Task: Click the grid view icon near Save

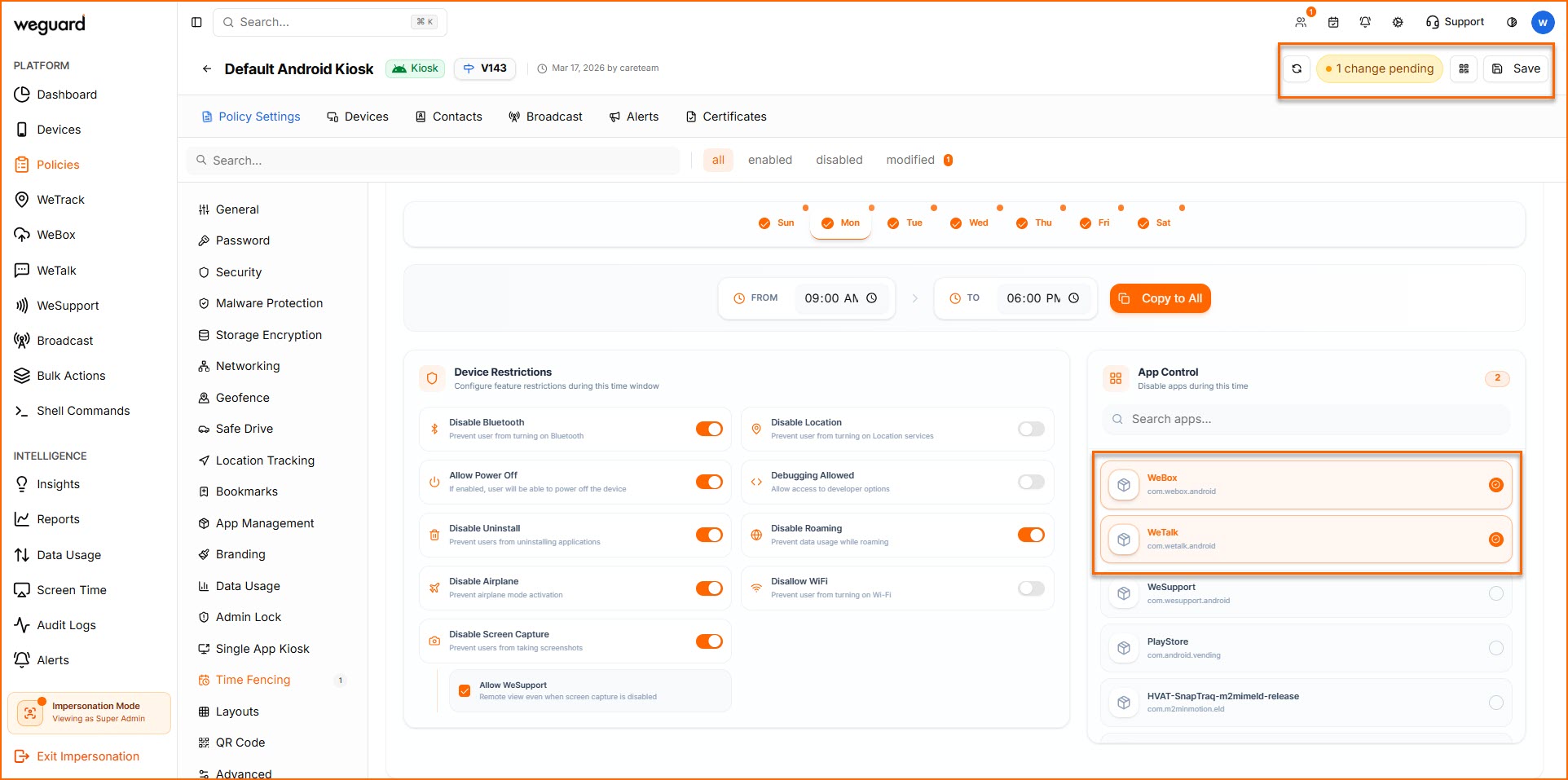Action: pyautogui.click(x=1464, y=69)
